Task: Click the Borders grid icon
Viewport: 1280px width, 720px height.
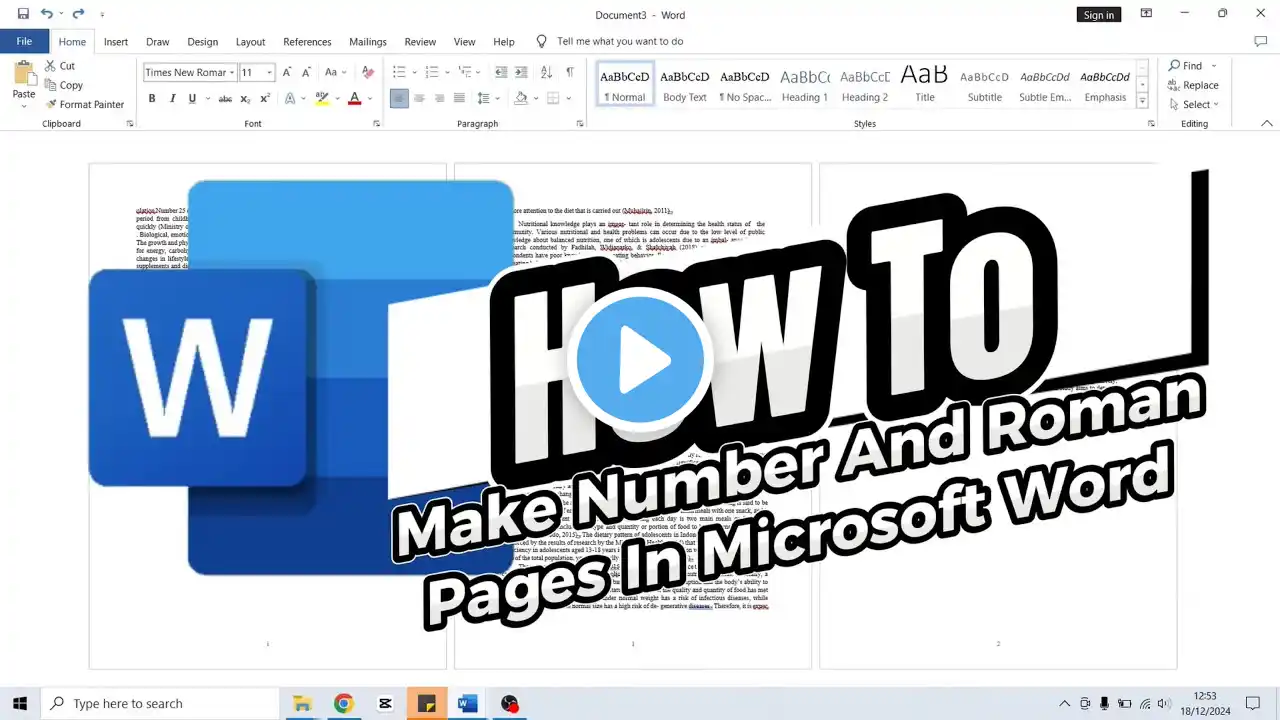Action: click(x=553, y=98)
